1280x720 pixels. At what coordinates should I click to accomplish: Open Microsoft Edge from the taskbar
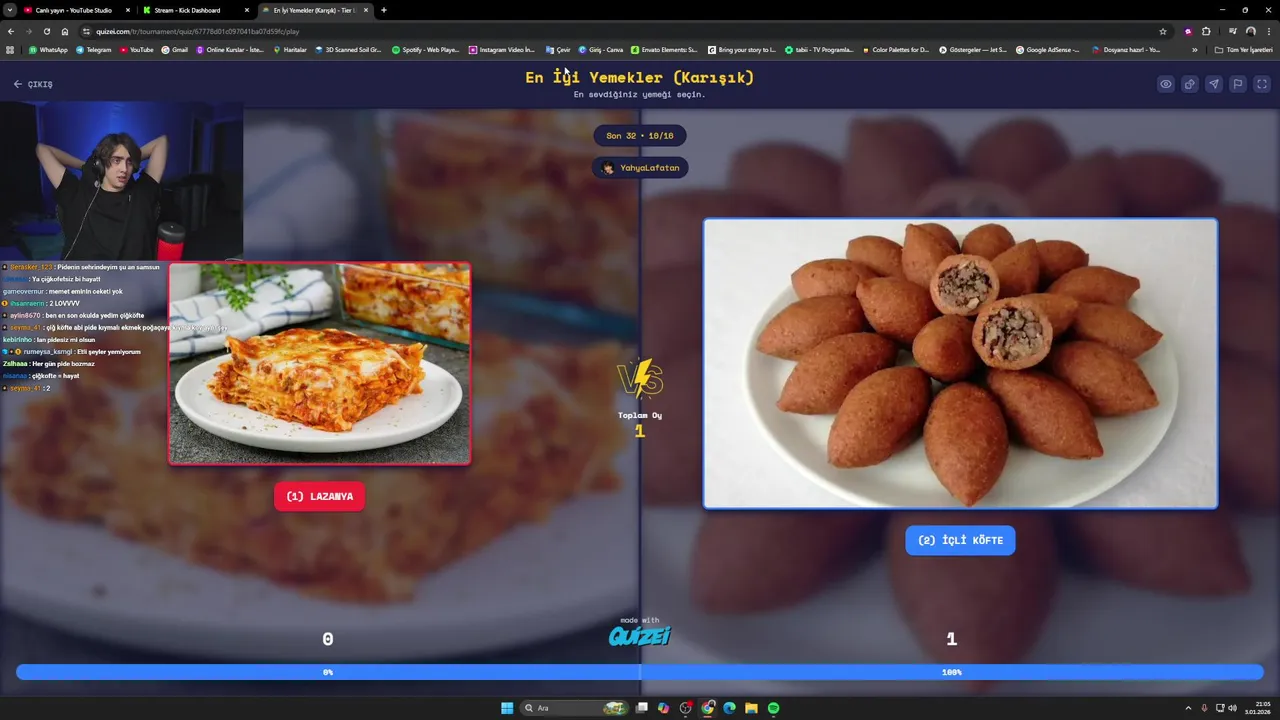pos(730,708)
